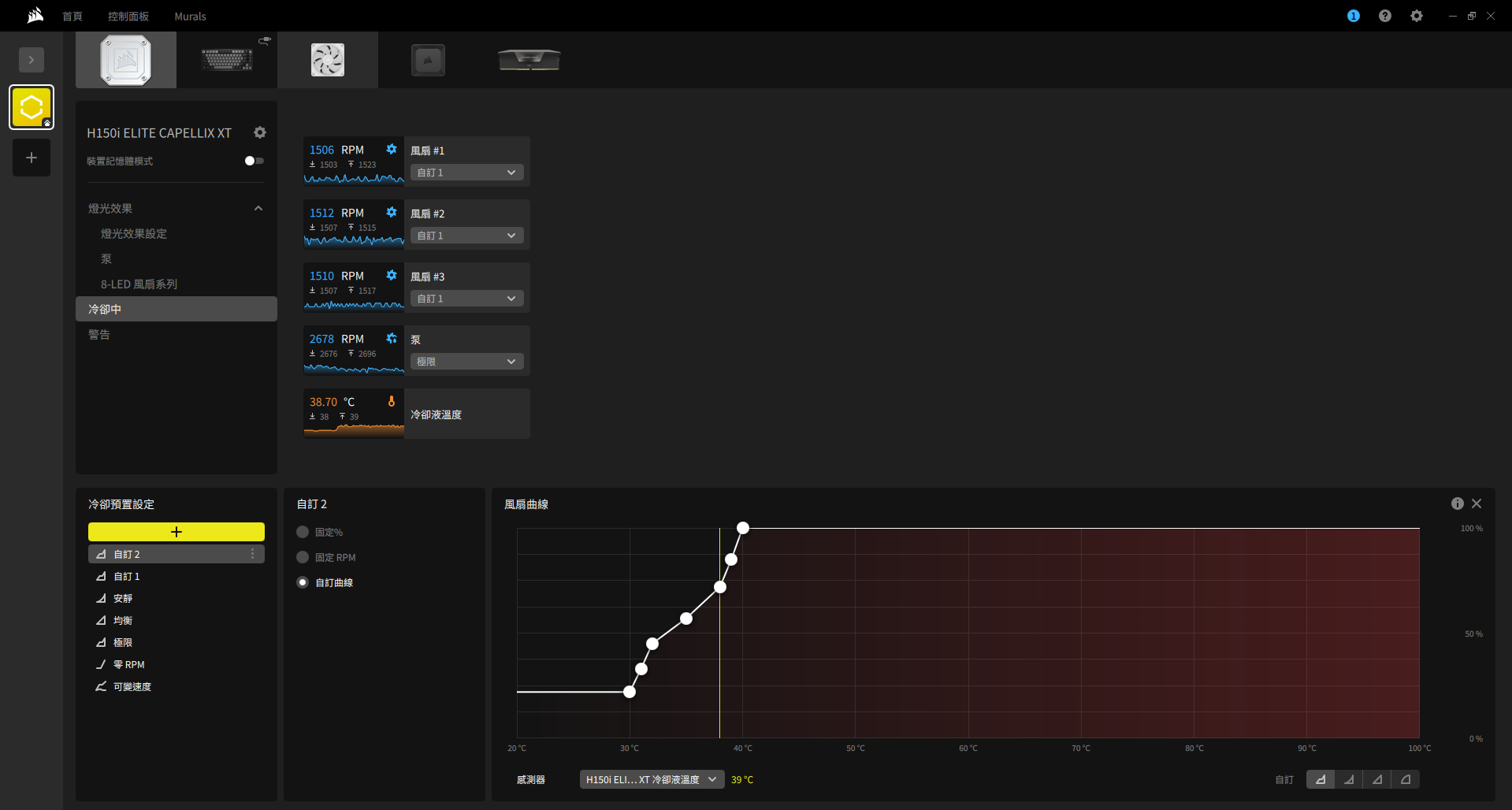Click the 30°C fan curve point

[x=630, y=692]
